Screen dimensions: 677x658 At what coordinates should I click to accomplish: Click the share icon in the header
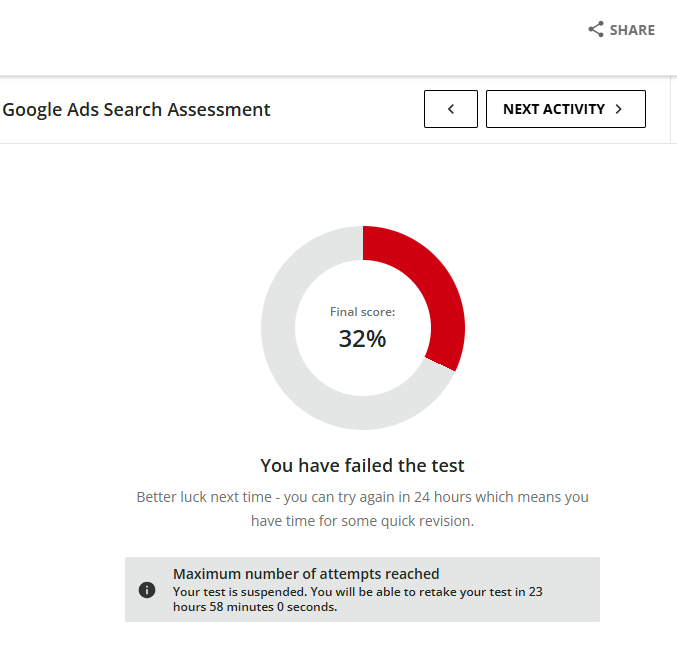point(596,29)
